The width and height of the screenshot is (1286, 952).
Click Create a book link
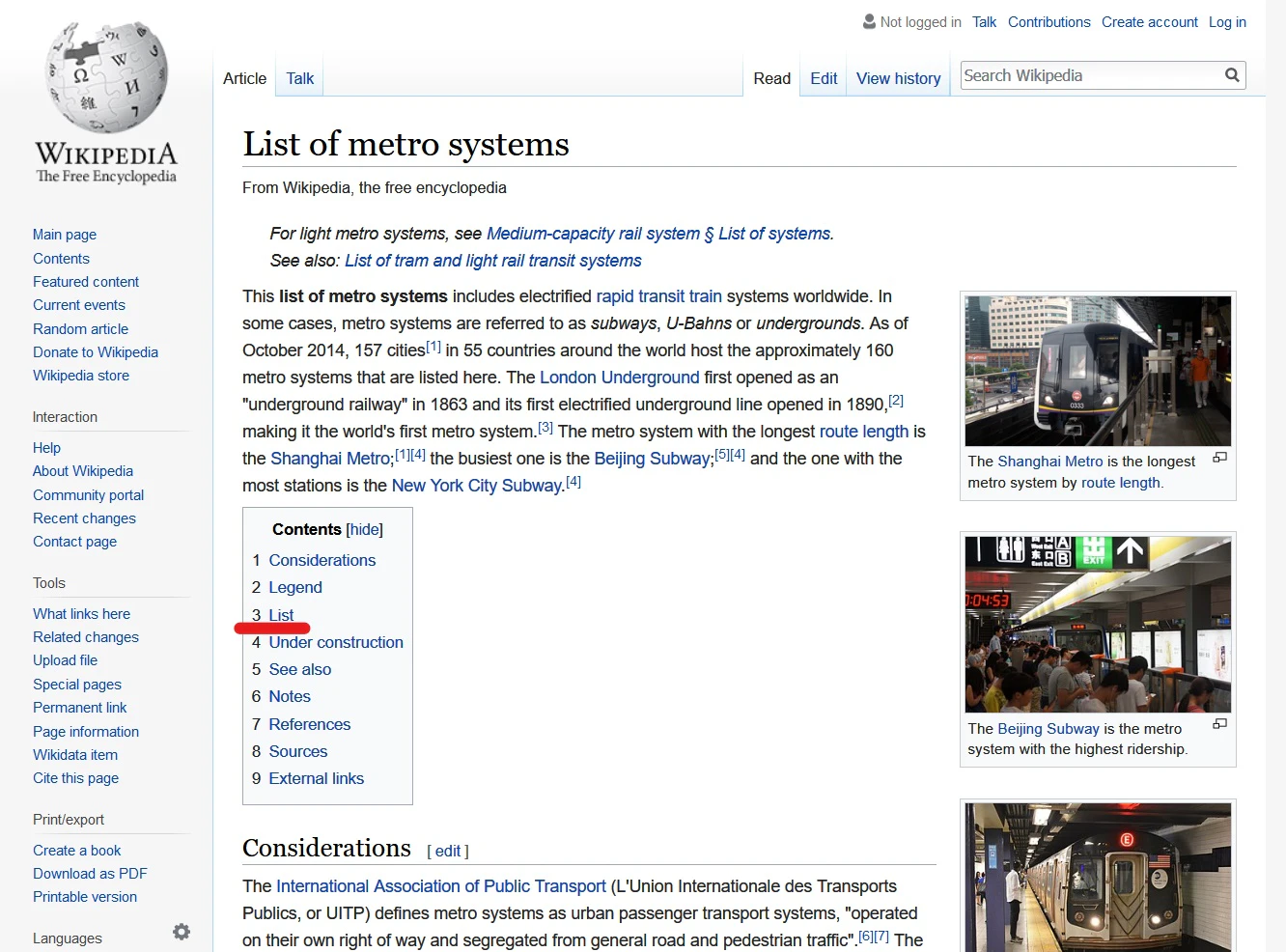pyautogui.click(x=76, y=851)
